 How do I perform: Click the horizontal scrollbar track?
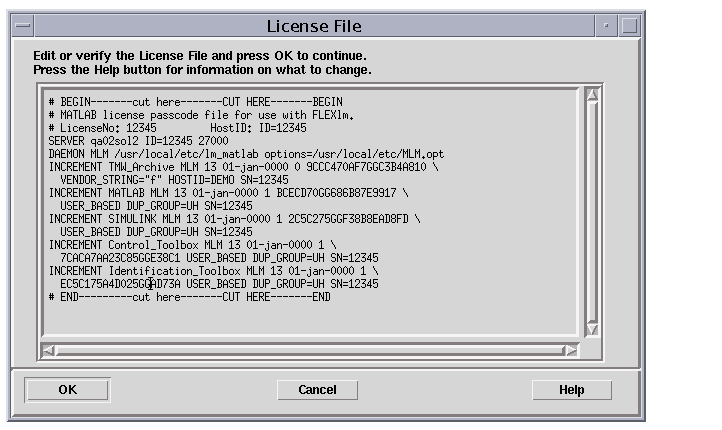(x=309, y=351)
